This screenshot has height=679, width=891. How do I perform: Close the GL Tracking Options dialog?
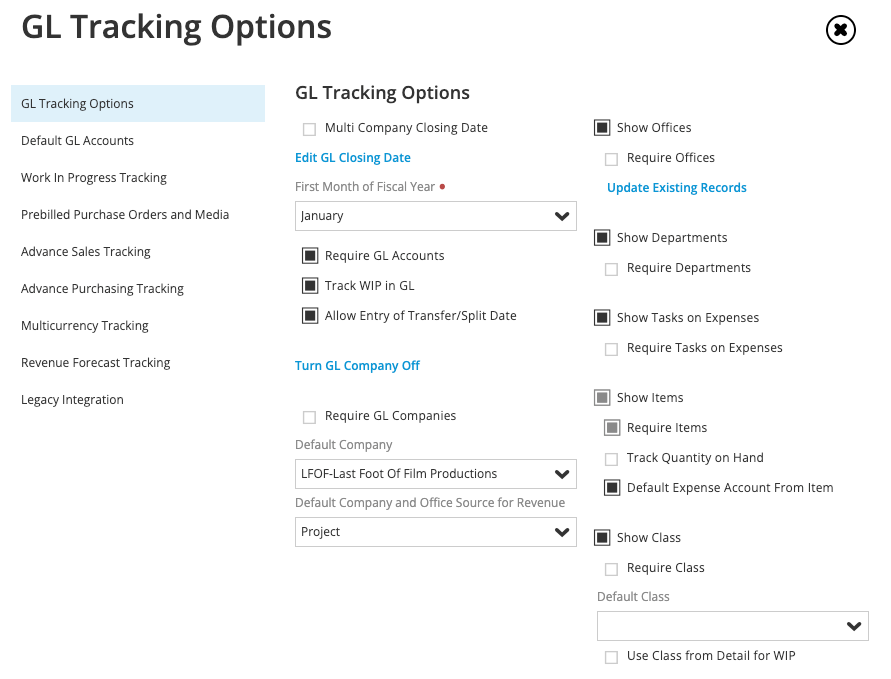click(840, 30)
